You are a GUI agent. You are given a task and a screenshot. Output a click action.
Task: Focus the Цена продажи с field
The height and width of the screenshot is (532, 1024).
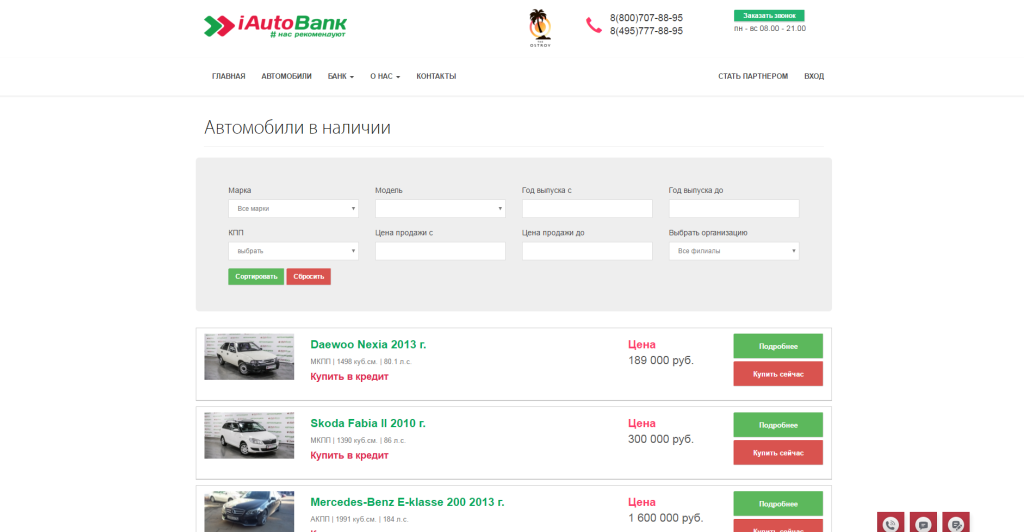click(440, 251)
